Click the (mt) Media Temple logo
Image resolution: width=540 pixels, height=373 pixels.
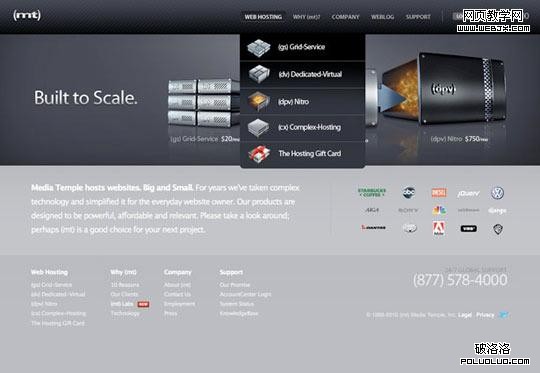pos(27,15)
